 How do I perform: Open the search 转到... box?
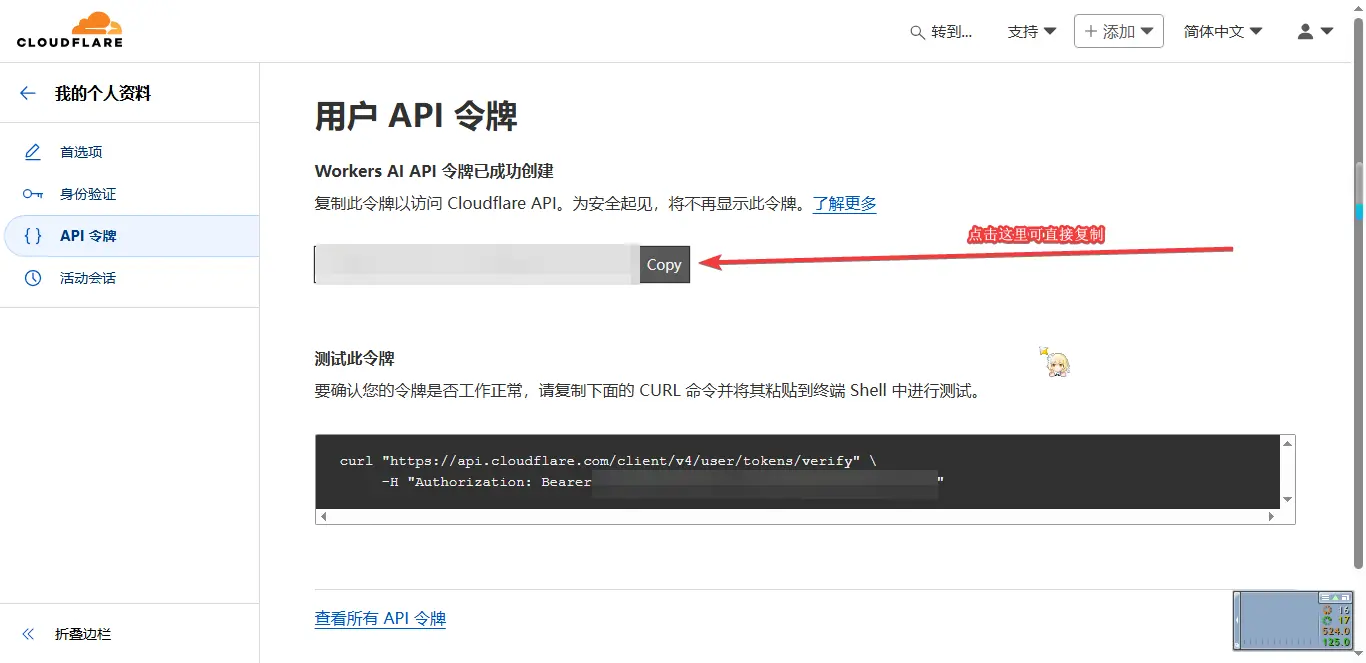click(x=941, y=31)
